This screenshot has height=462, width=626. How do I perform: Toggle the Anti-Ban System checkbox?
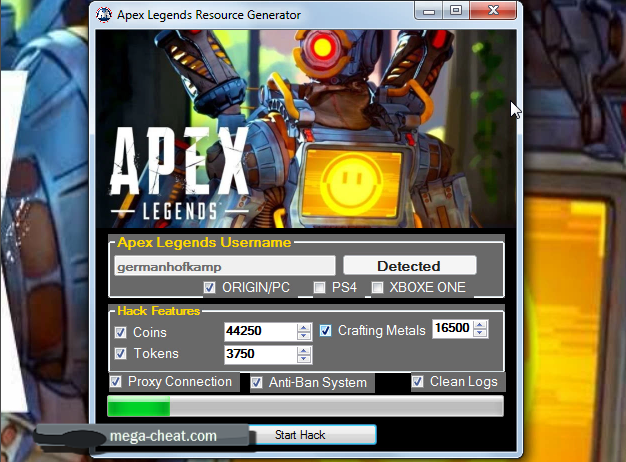[256, 383]
